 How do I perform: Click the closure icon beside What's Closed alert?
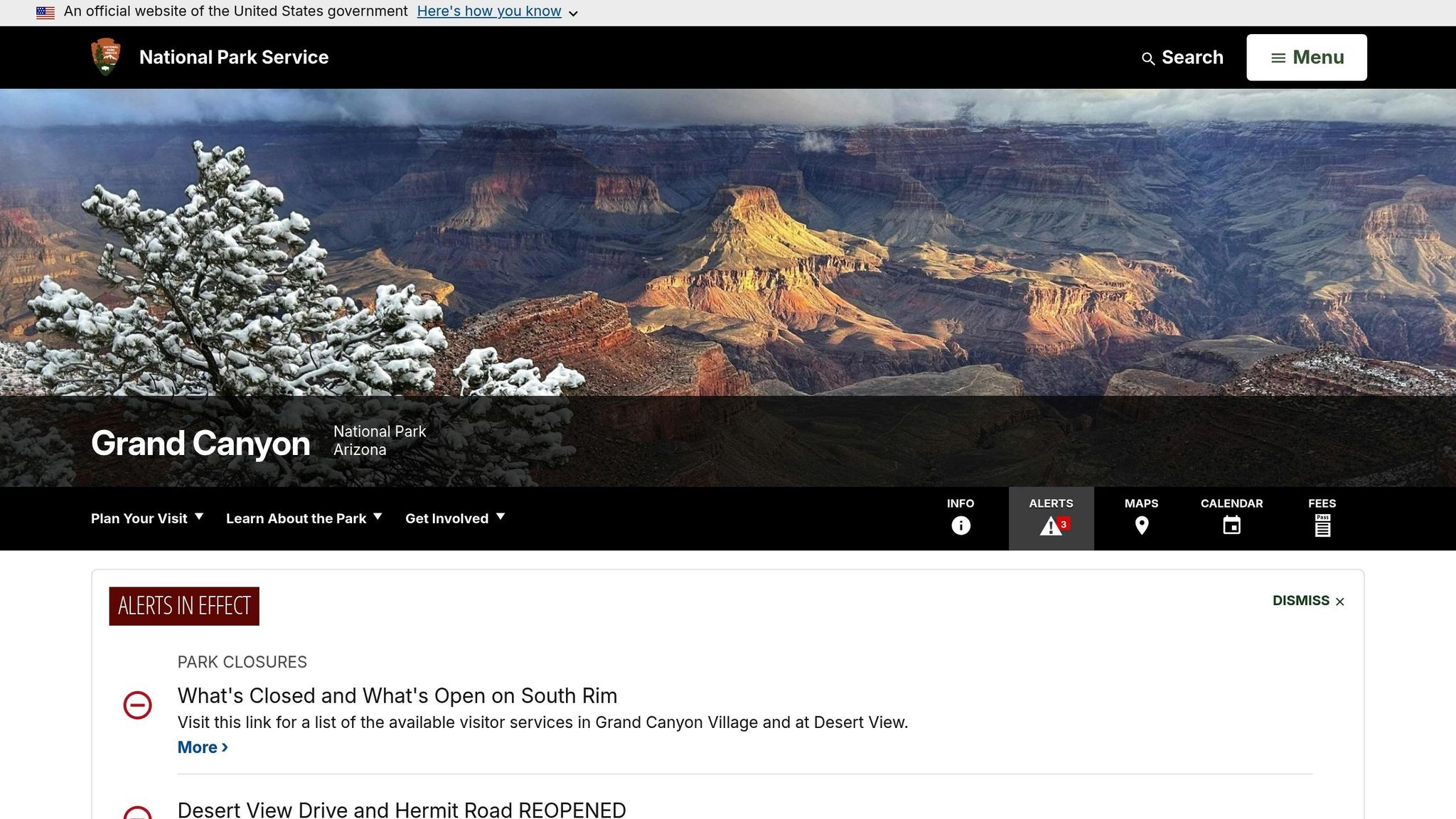(x=137, y=705)
